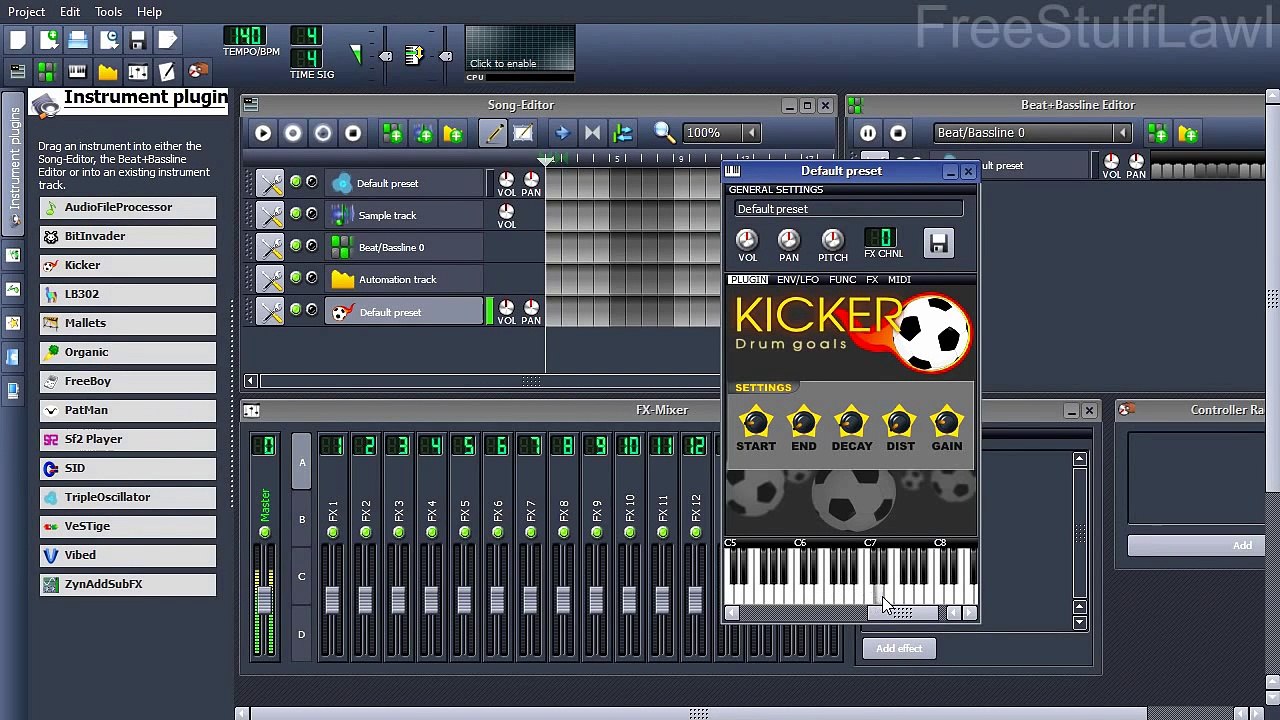Click the GAIN knob in Kicker settings
1280x720 pixels.
click(x=946, y=423)
